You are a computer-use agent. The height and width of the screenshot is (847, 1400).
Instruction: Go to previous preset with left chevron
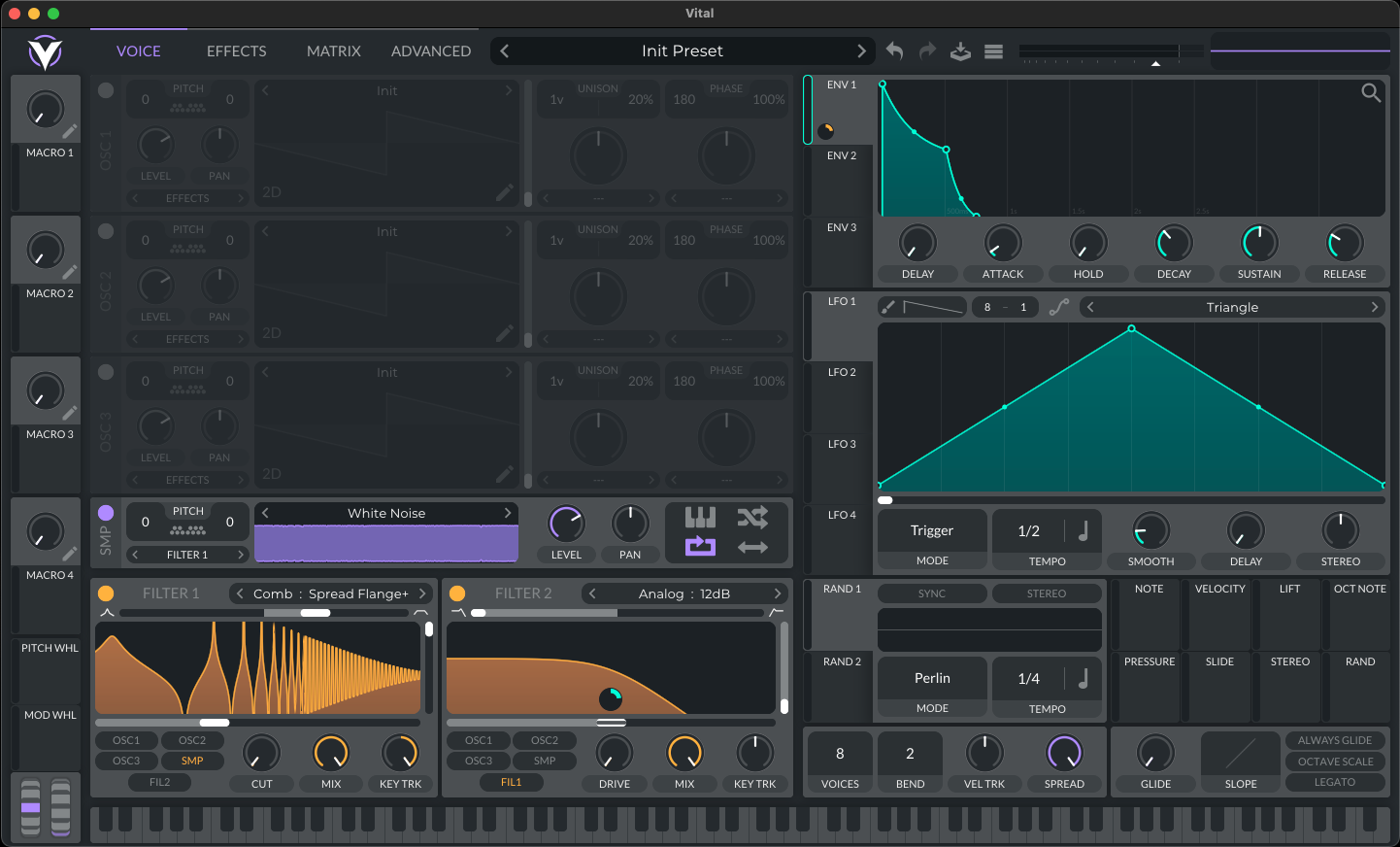coord(505,51)
